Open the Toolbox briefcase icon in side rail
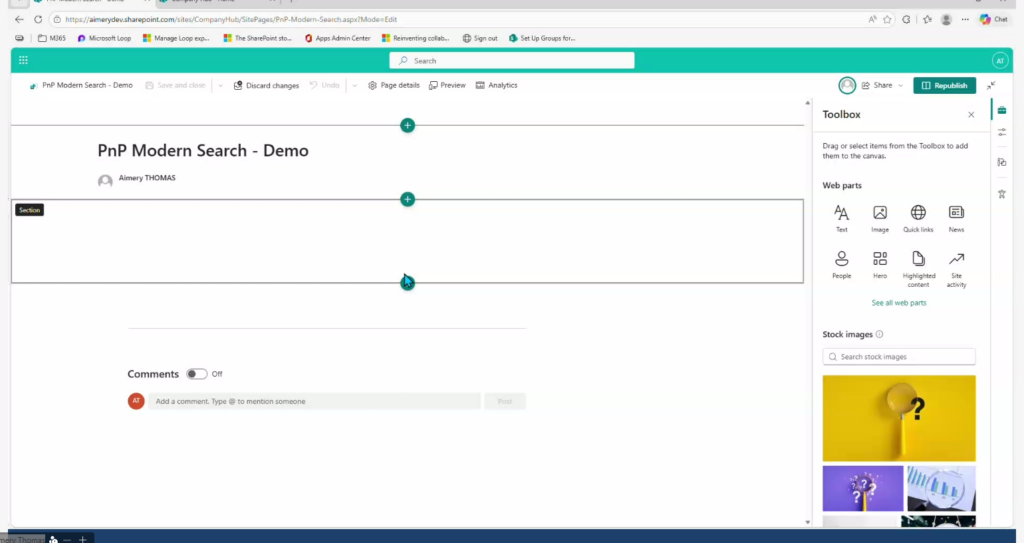This screenshot has width=1024, height=543. click(x=1002, y=110)
